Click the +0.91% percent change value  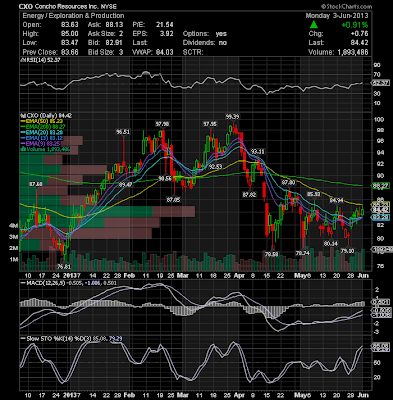355,25
